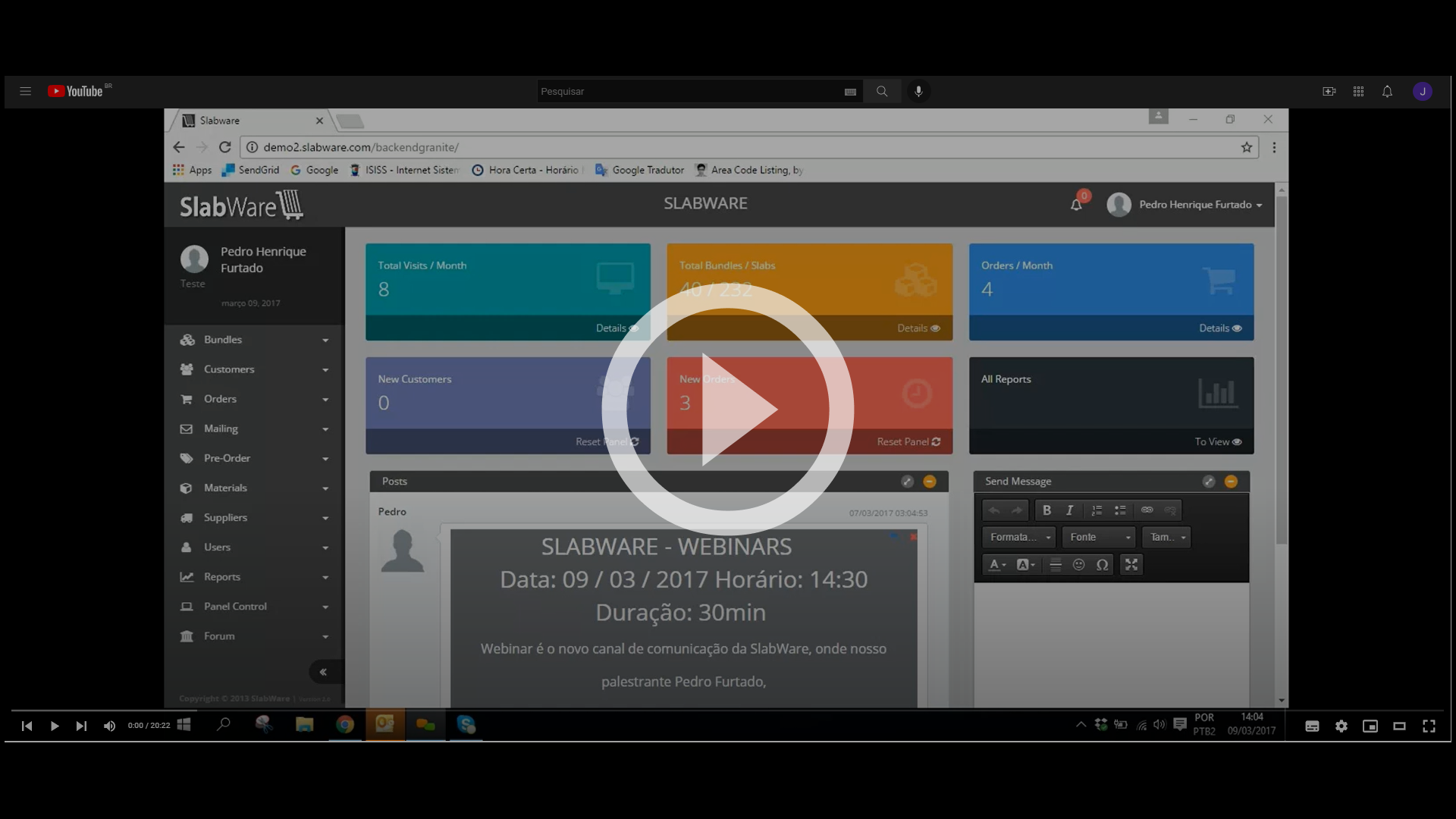Click the small play button in player bar
This screenshot has height=819, width=1456.
coord(55,726)
